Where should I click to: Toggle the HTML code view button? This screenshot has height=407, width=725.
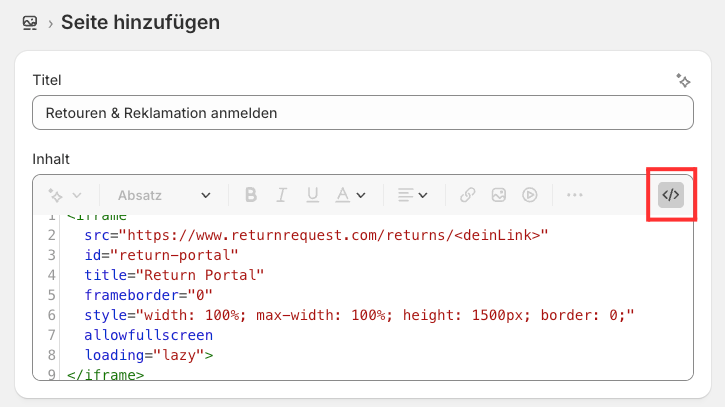(670, 195)
